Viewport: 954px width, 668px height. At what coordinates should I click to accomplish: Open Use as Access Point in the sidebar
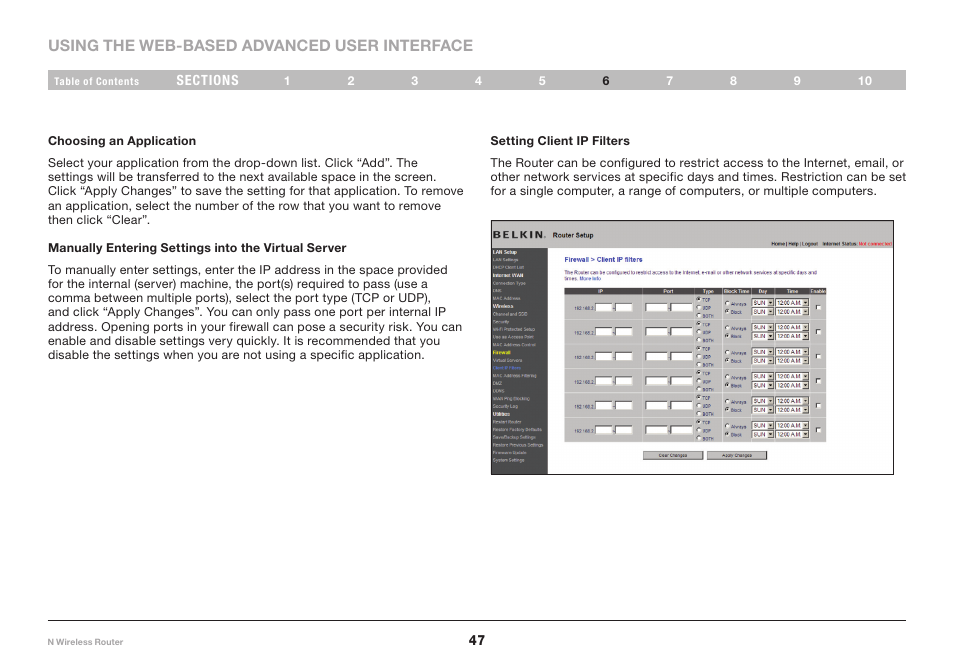pyautogui.click(x=513, y=337)
